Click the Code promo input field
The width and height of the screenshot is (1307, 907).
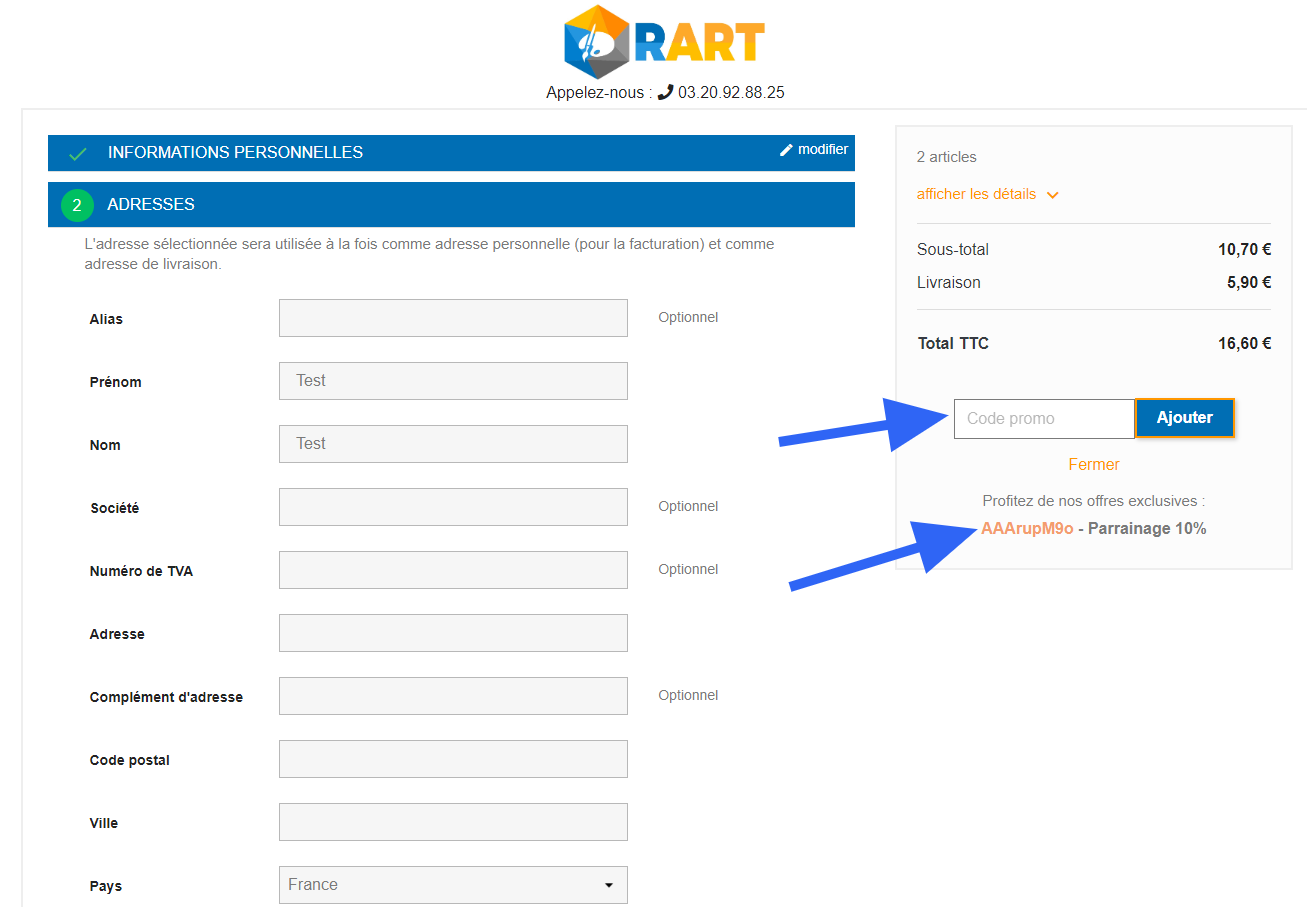pyautogui.click(x=1044, y=419)
